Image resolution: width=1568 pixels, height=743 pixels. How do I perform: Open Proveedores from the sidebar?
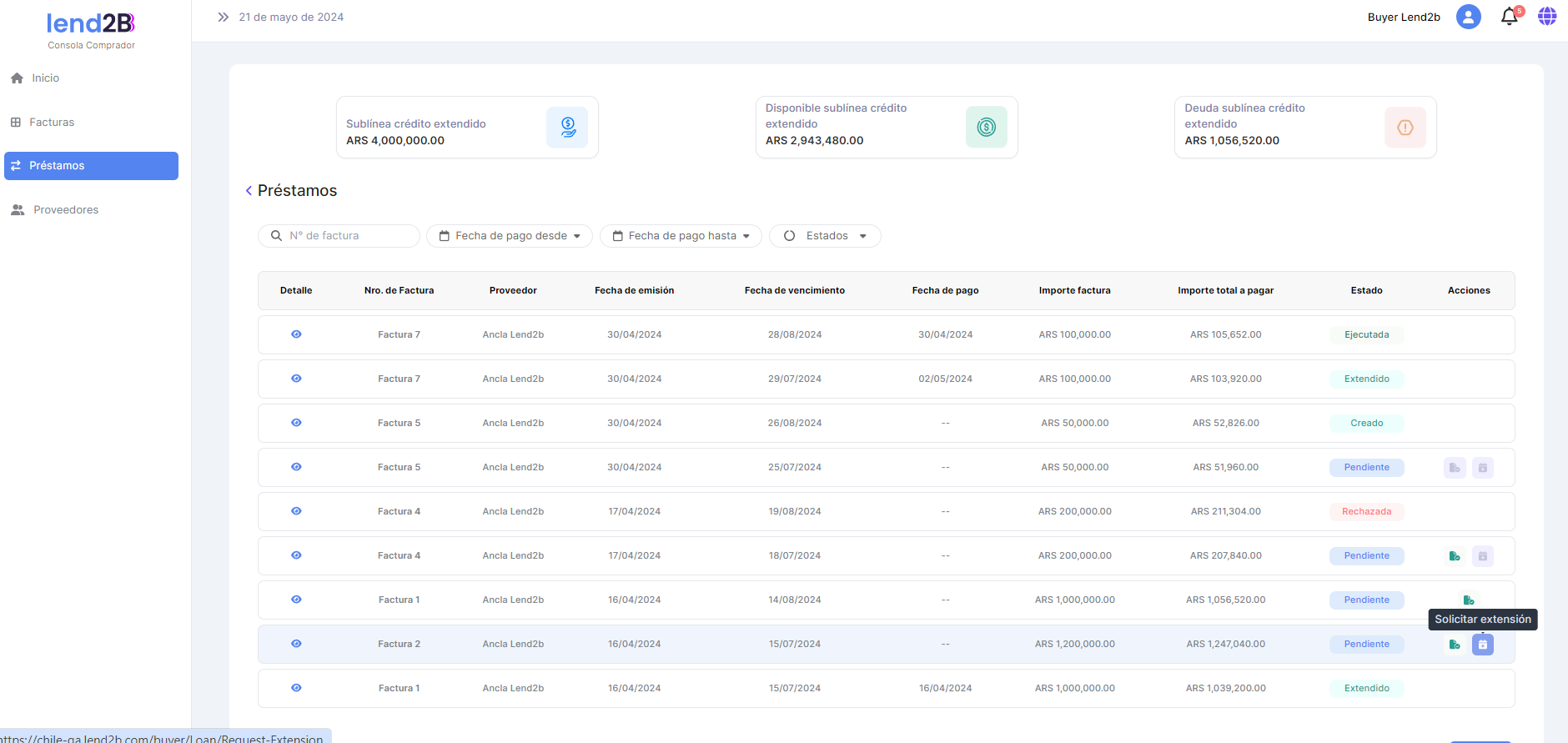point(66,210)
